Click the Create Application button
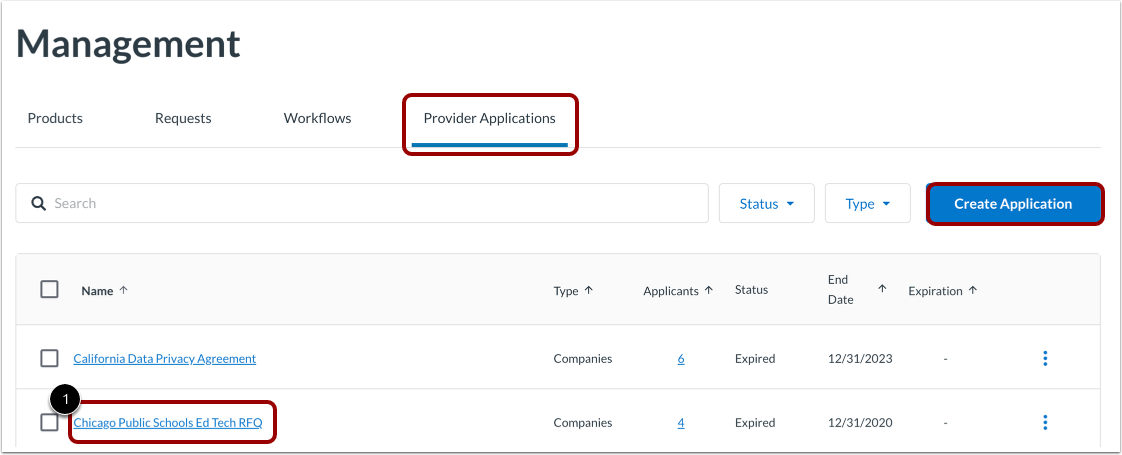Viewport: 1122px width, 455px height. tap(1013, 204)
